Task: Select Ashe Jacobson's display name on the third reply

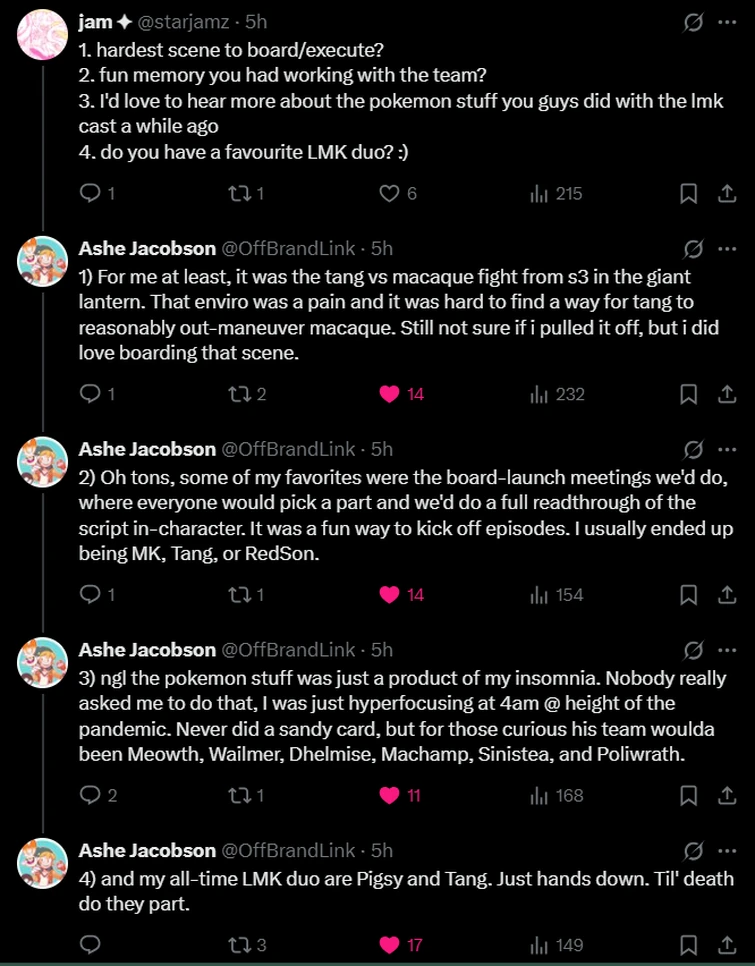Action: pyautogui.click(x=147, y=650)
